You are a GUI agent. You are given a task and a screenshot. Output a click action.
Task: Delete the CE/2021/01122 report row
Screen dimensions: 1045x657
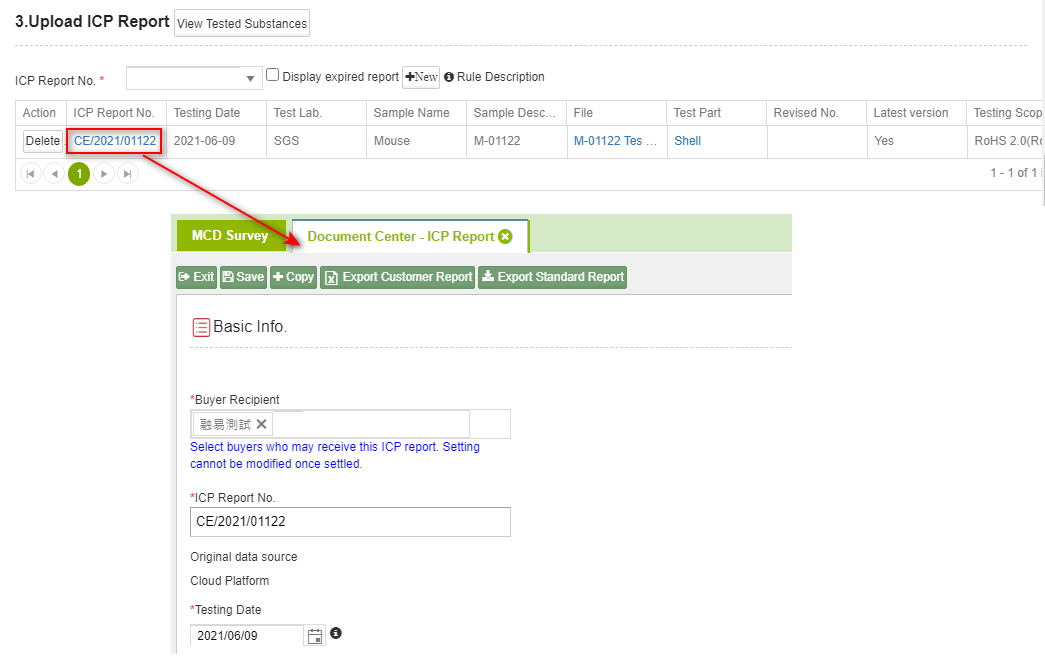click(x=42, y=141)
